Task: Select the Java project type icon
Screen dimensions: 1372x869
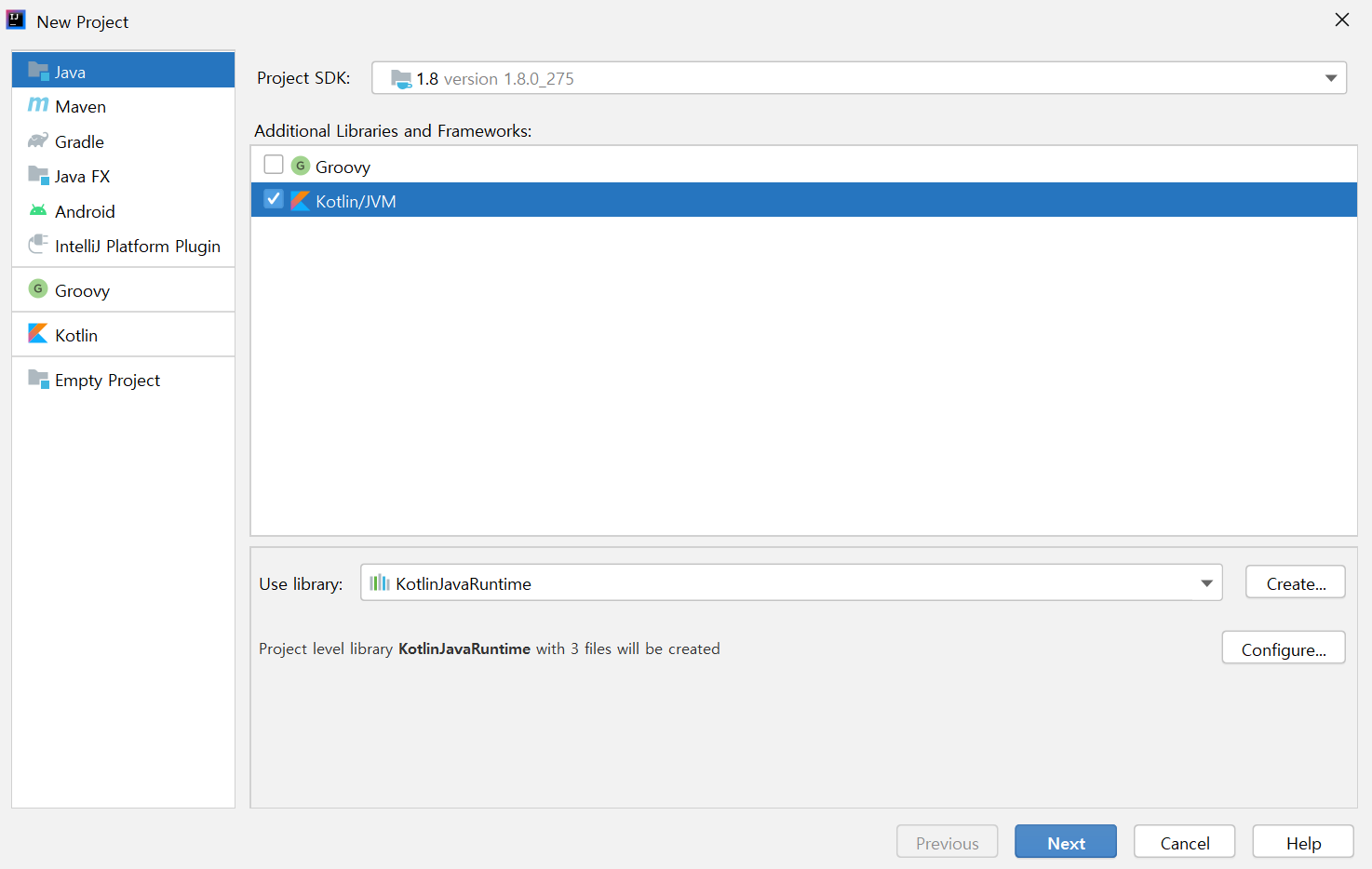Action: tap(38, 72)
